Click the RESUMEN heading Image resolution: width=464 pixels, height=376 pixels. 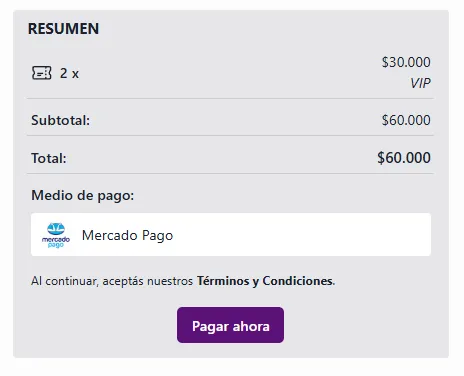[x=63, y=29]
